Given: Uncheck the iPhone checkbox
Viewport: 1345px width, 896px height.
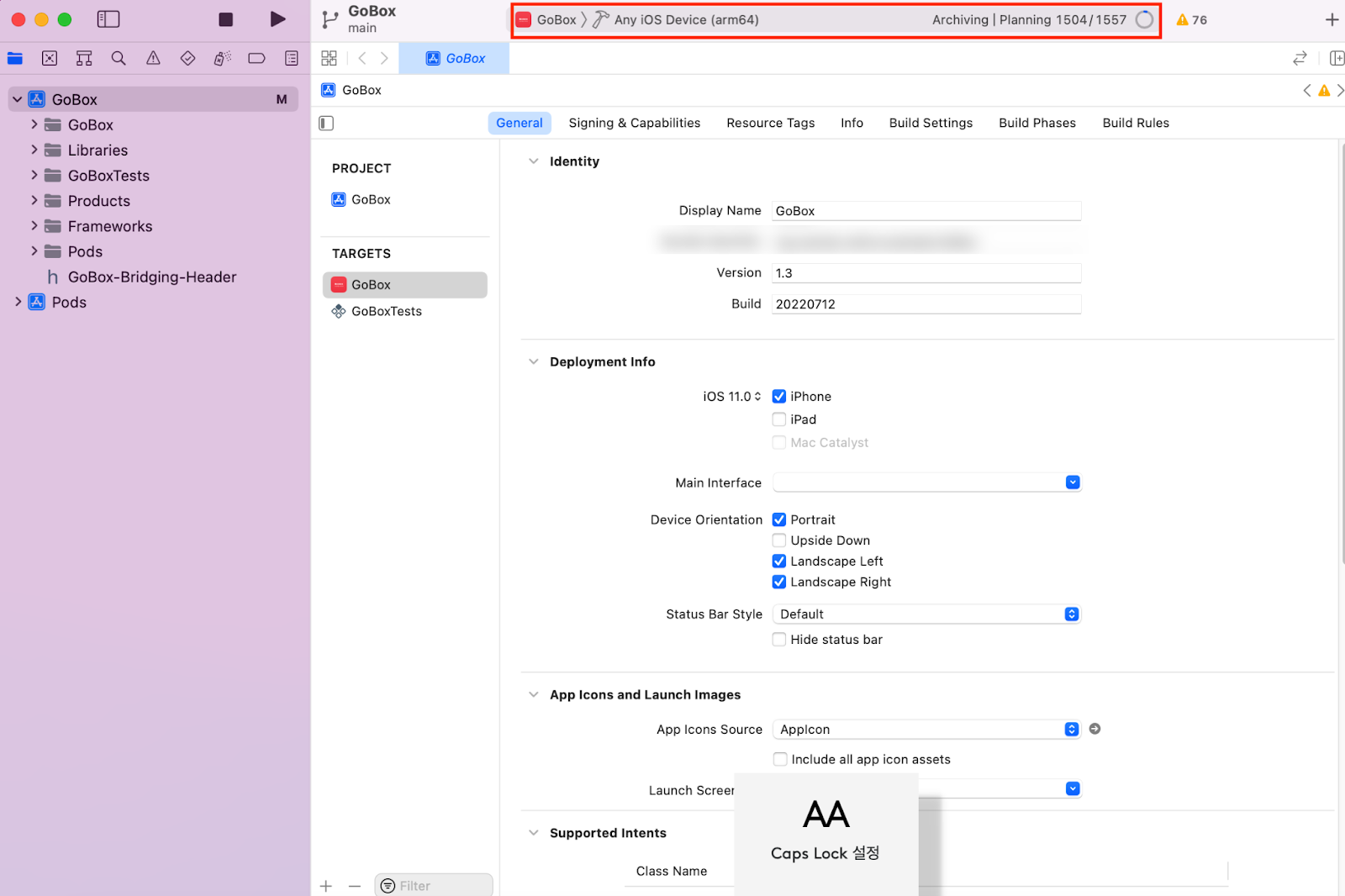Looking at the screenshot, I should point(779,397).
